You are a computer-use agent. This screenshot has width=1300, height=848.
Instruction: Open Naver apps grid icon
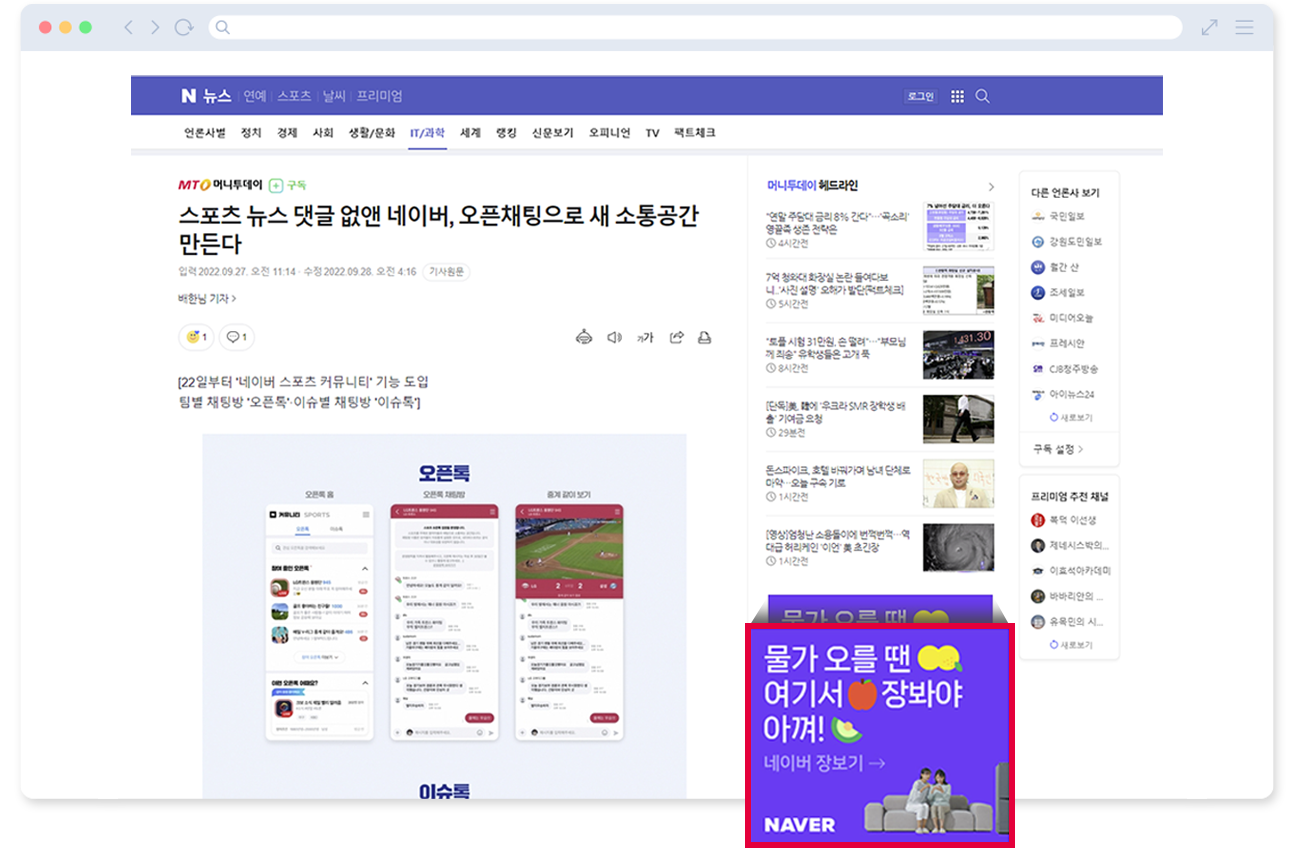pyautogui.click(x=957, y=96)
